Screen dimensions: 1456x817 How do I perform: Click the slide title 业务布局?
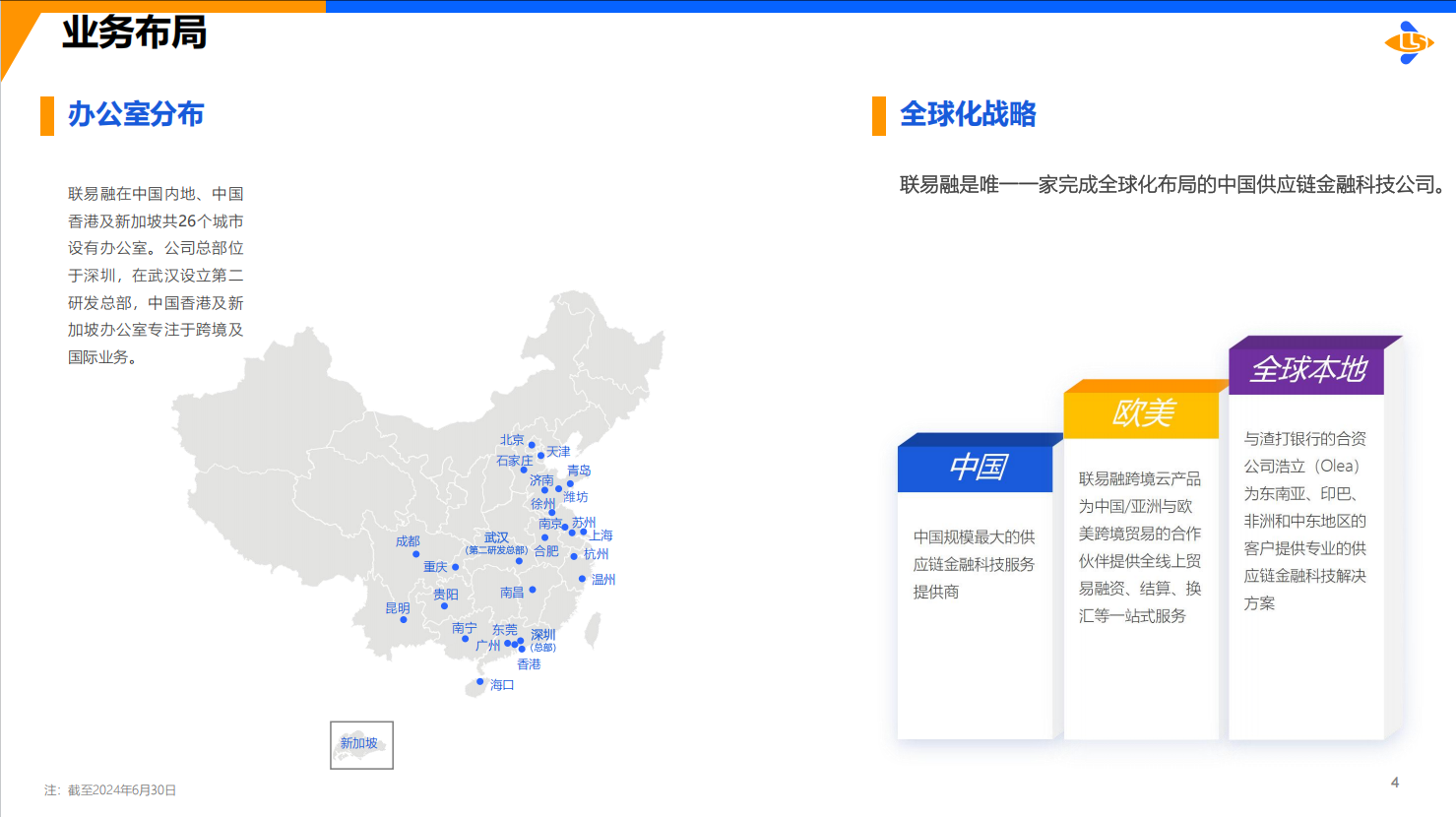(x=134, y=32)
